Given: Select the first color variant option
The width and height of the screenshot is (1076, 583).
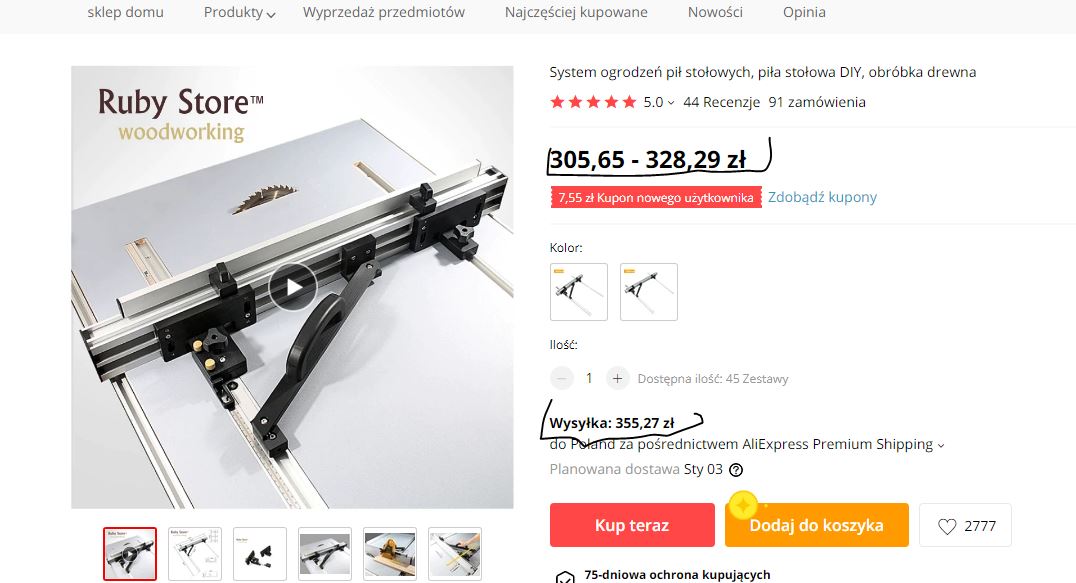Looking at the screenshot, I should [x=578, y=292].
